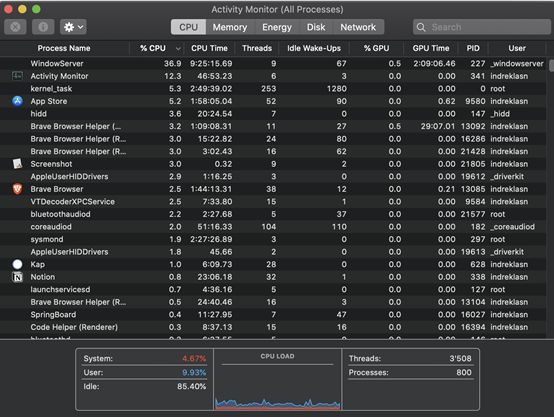Click the search magnifier icon
This screenshot has height=417, width=554.
pos(421,27)
